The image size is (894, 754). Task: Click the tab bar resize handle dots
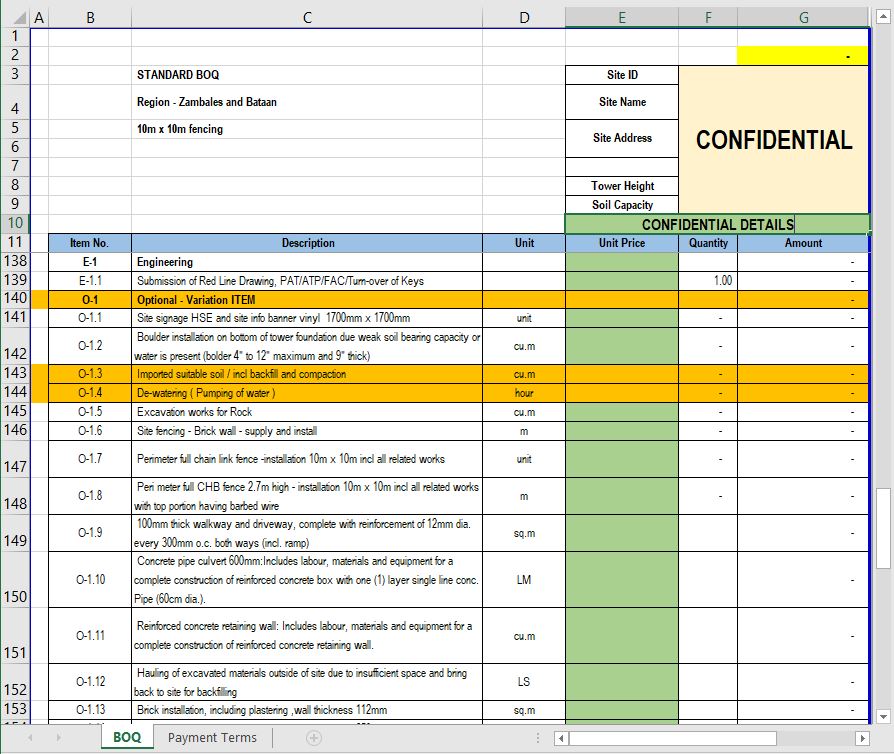[538, 738]
